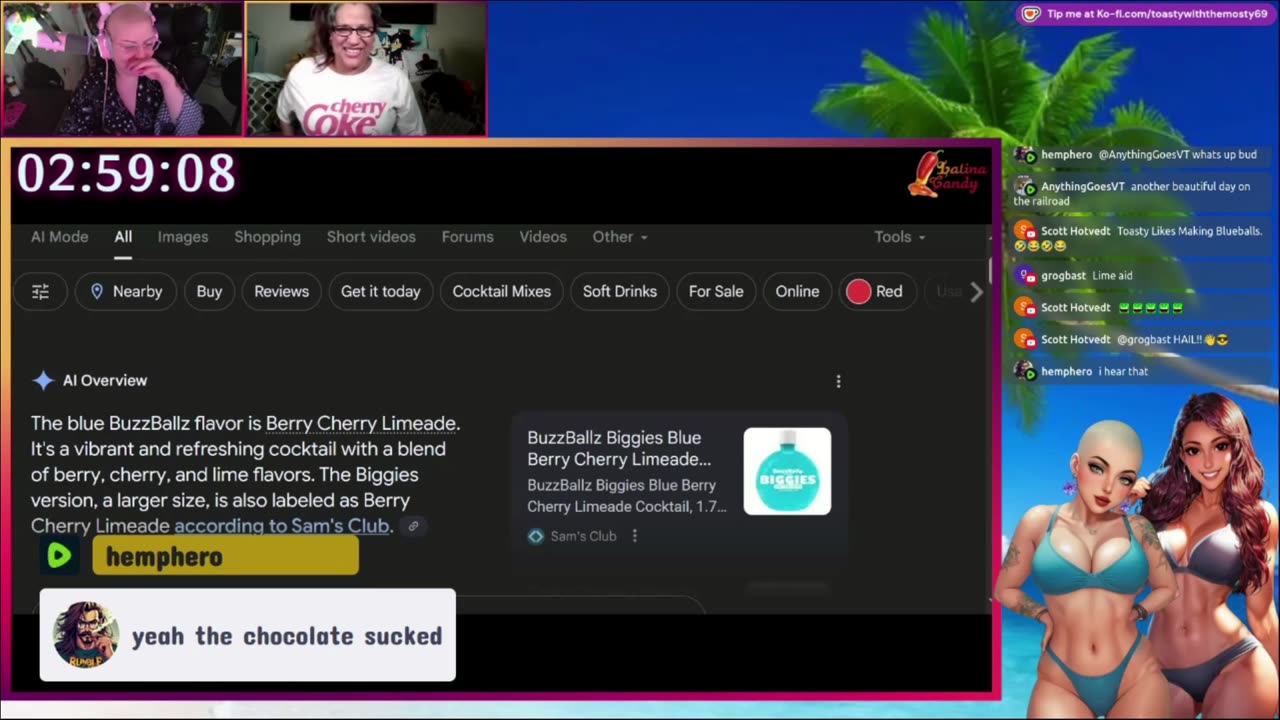Viewport: 1280px width, 720px height.
Task: Open the Forums tab
Action: (468, 237)
